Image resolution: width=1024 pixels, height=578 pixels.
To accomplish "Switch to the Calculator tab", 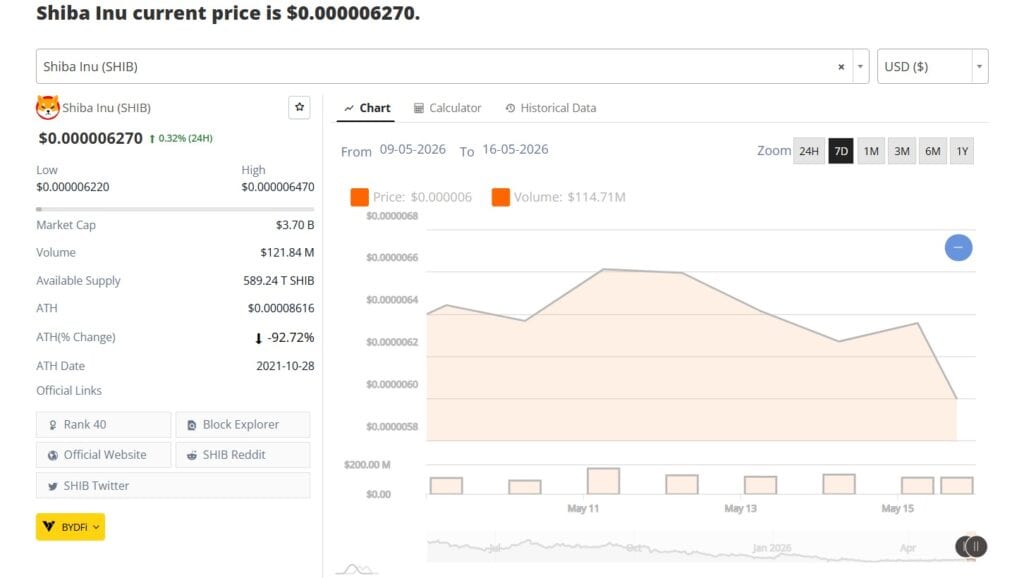I will 447,108.
